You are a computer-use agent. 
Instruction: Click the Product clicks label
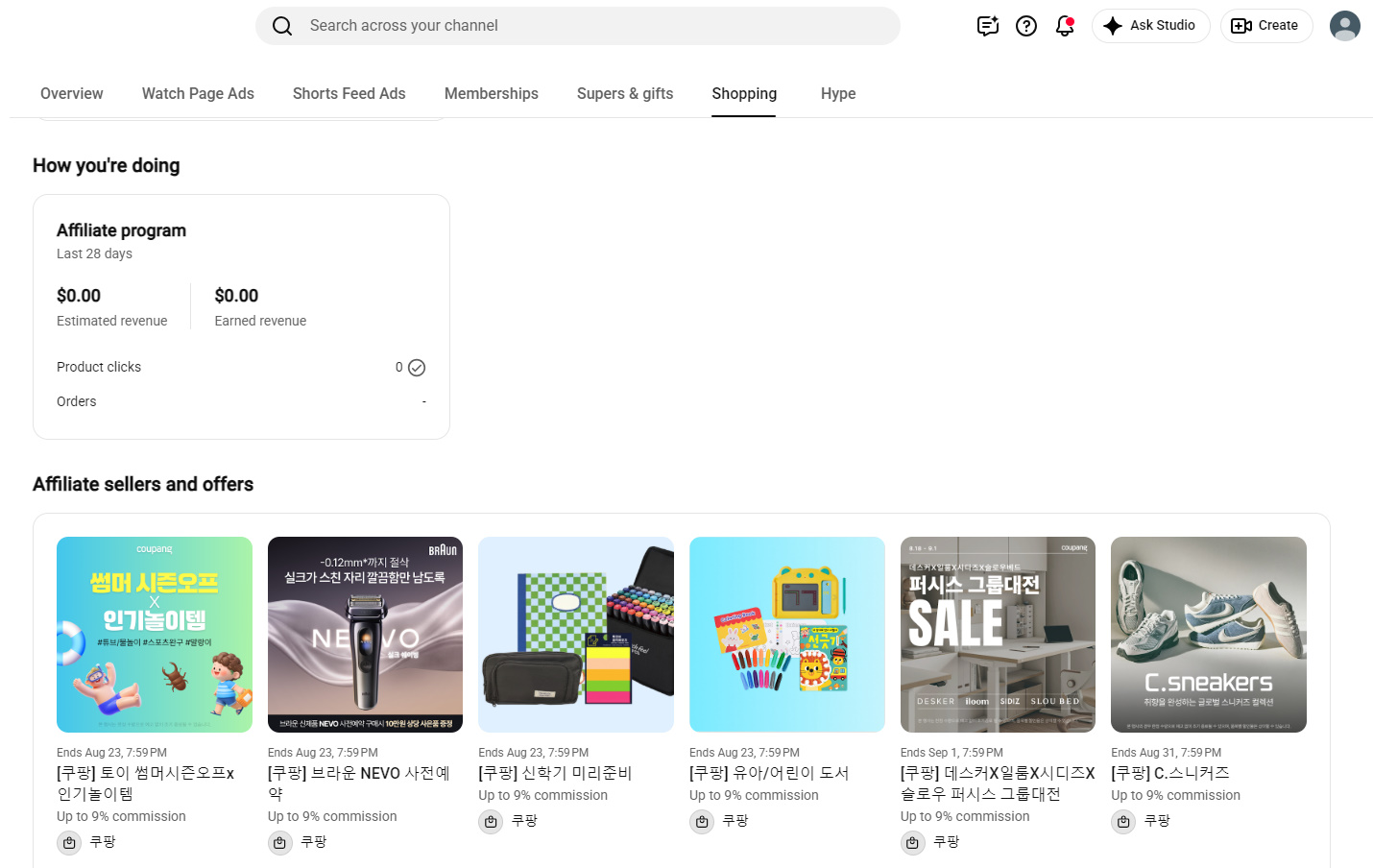point(99,367)
